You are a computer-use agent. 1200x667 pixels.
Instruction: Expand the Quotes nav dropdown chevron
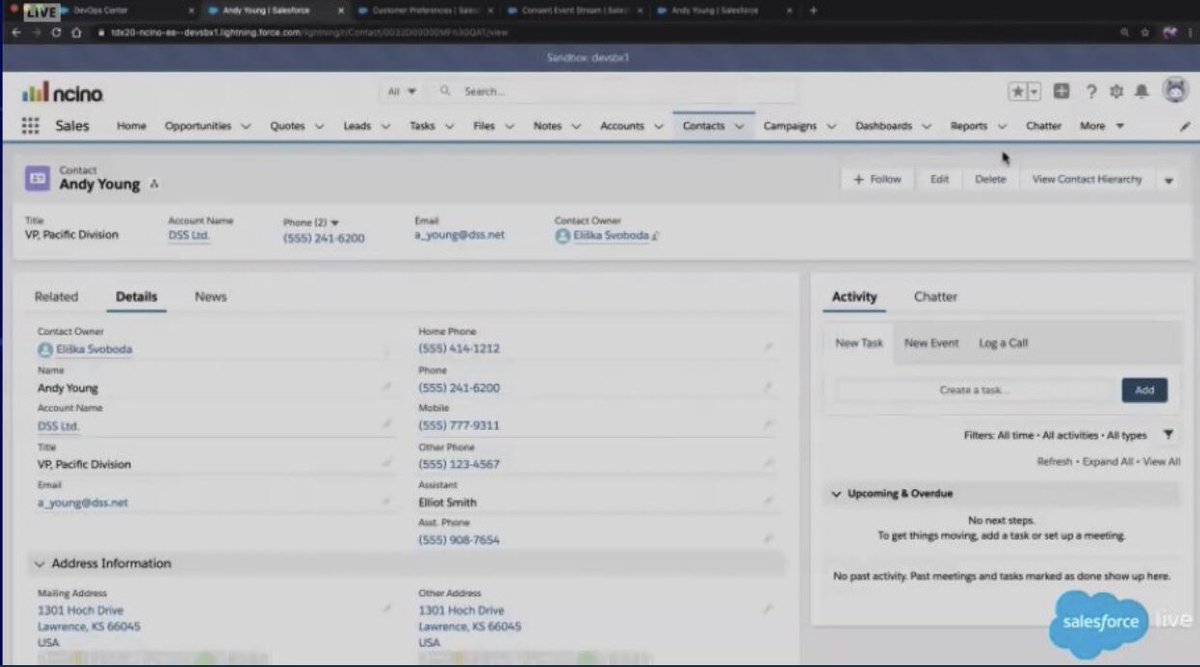[319, 127]
